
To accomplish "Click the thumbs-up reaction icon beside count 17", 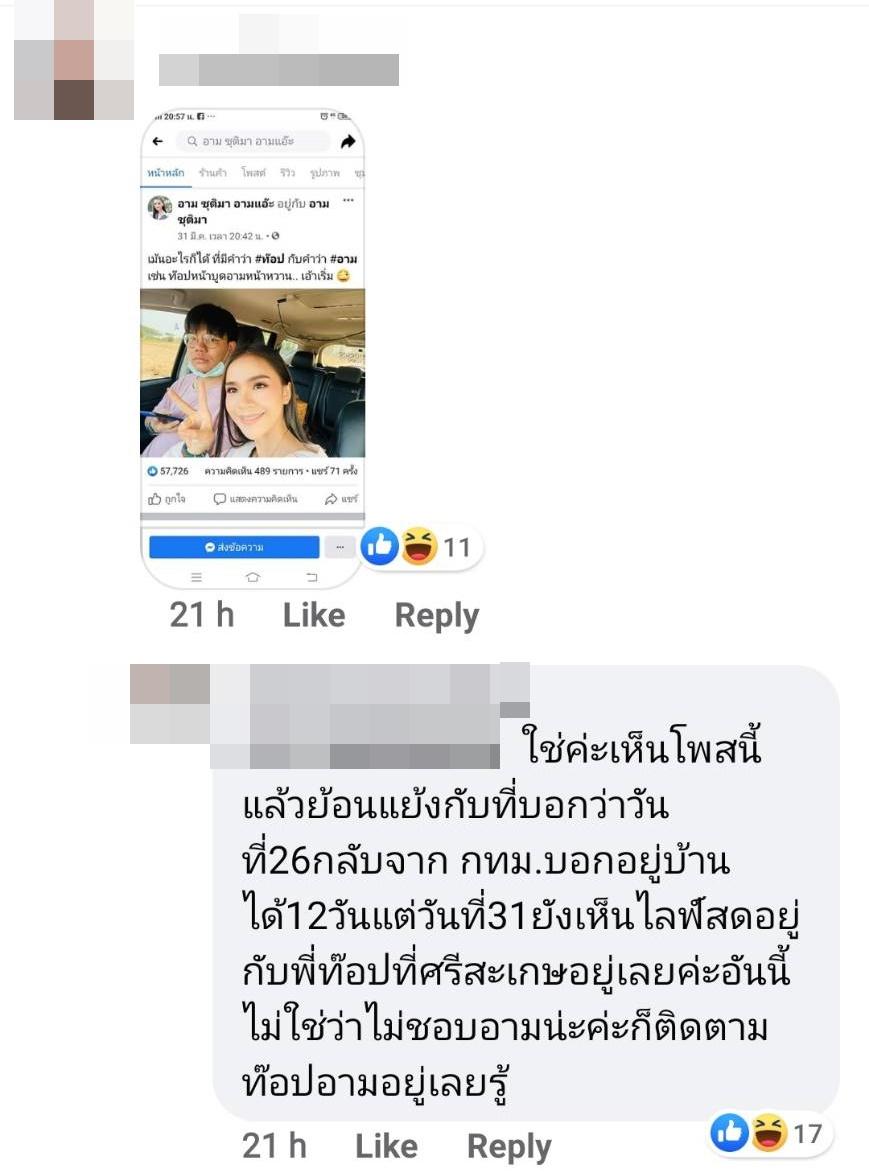I will (x=730, y=1132).
